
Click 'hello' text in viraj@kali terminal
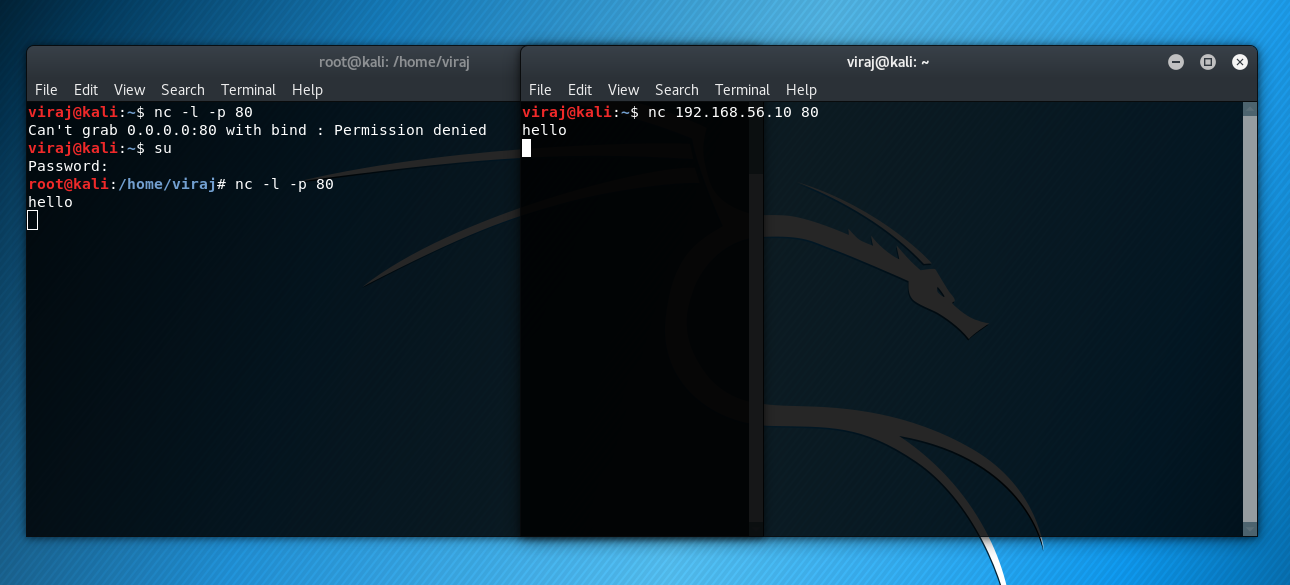click(544, 130)
